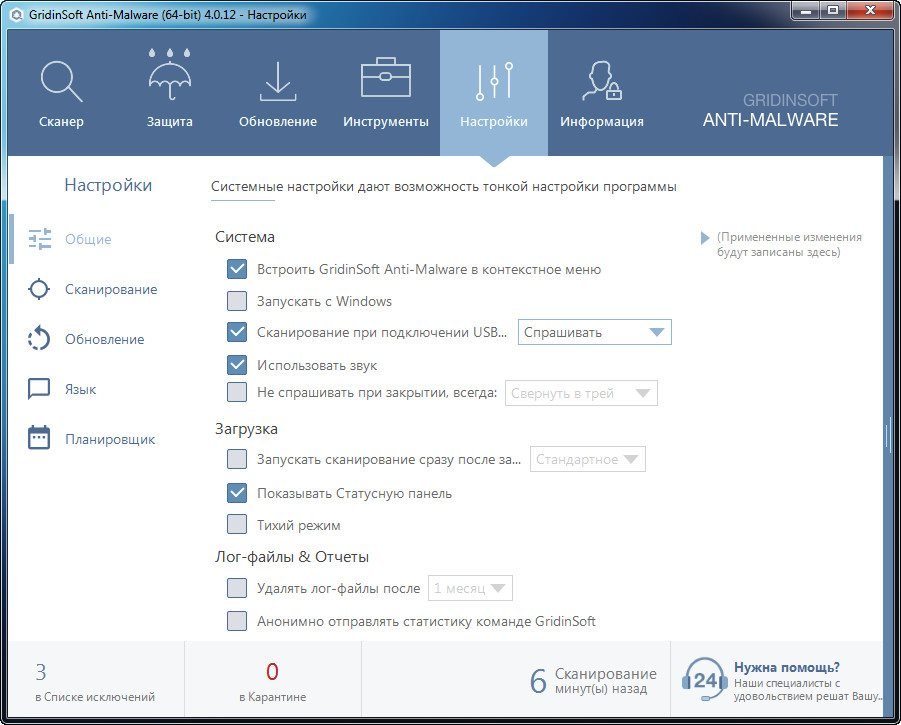Click Сканирование минут(ы) назад status

pyautogui.click(x=605, y=681)
